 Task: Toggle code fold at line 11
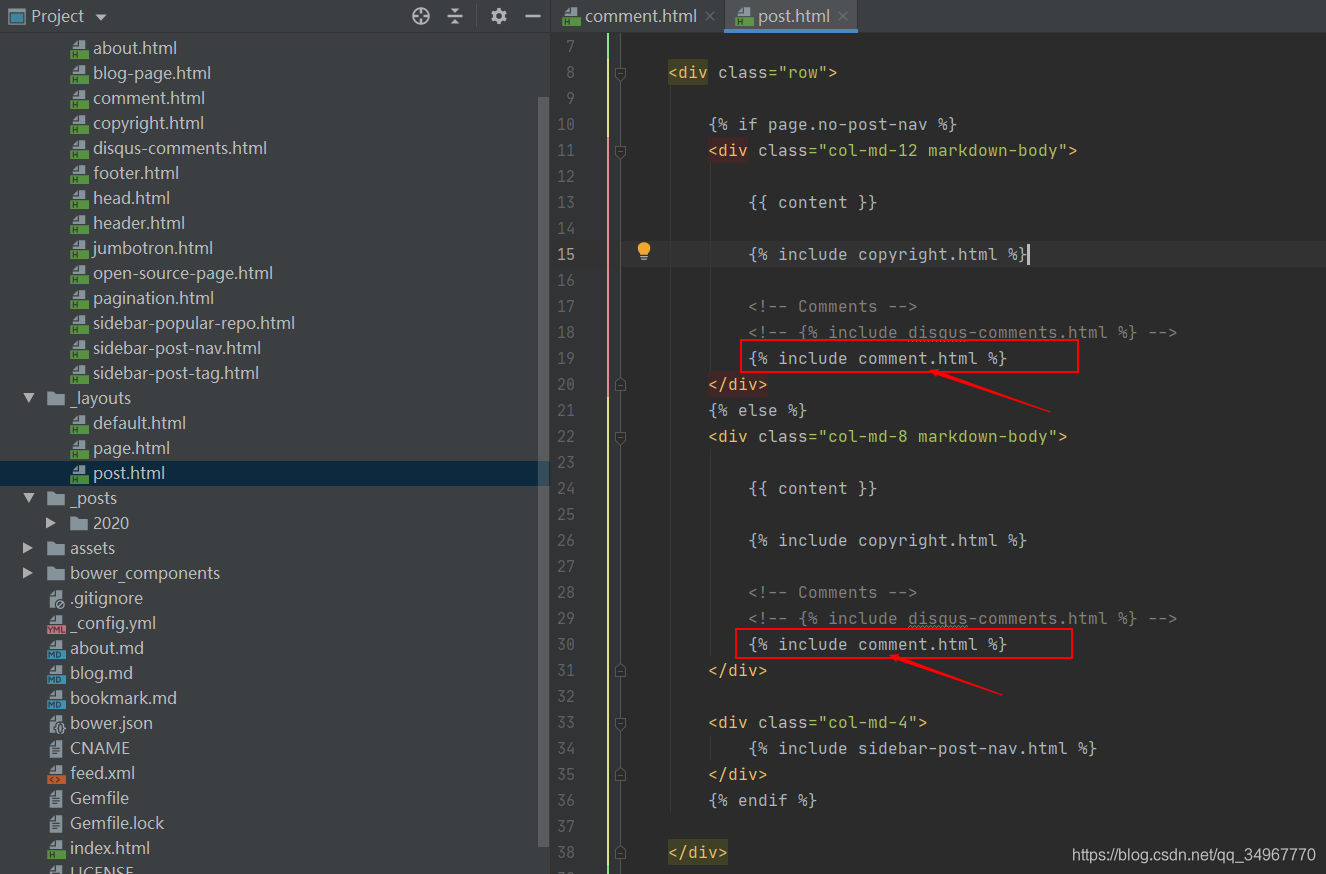point(620,150)
